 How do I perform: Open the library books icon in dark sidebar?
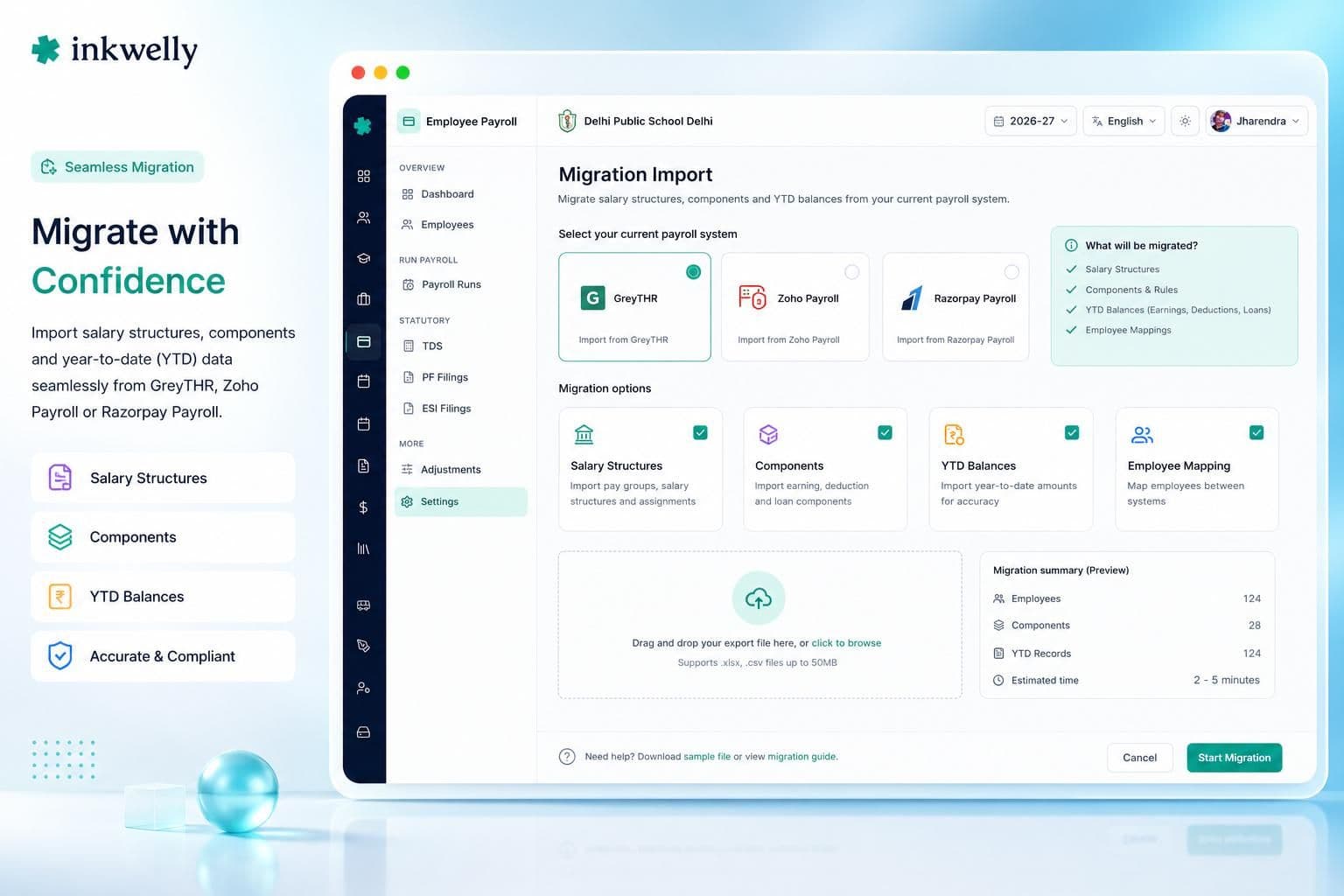point(364,549)
